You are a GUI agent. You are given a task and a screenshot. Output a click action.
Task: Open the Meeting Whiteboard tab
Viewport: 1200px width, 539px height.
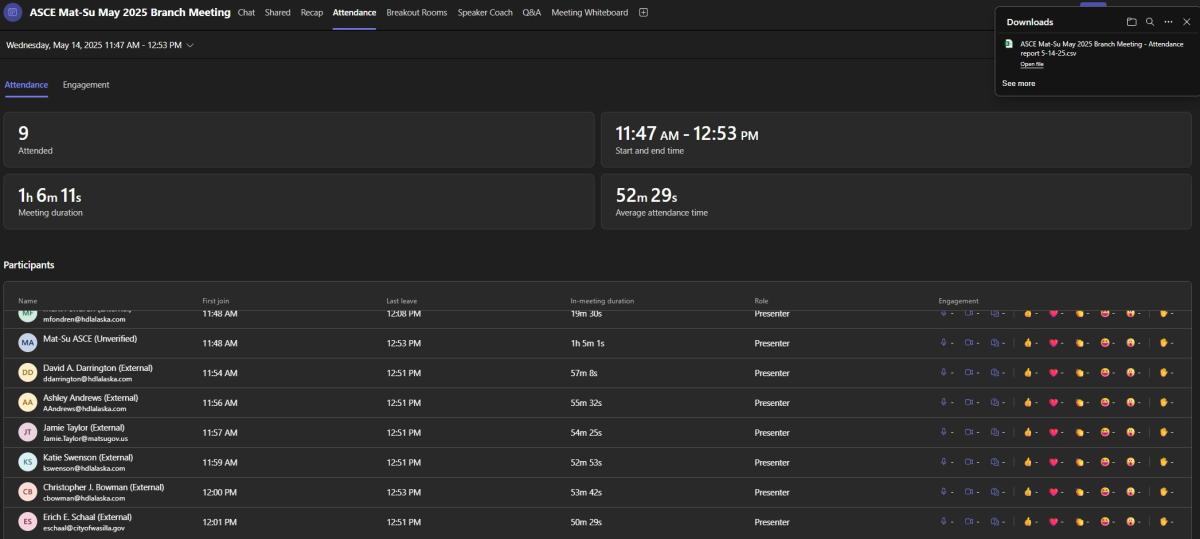coord(590,13)
